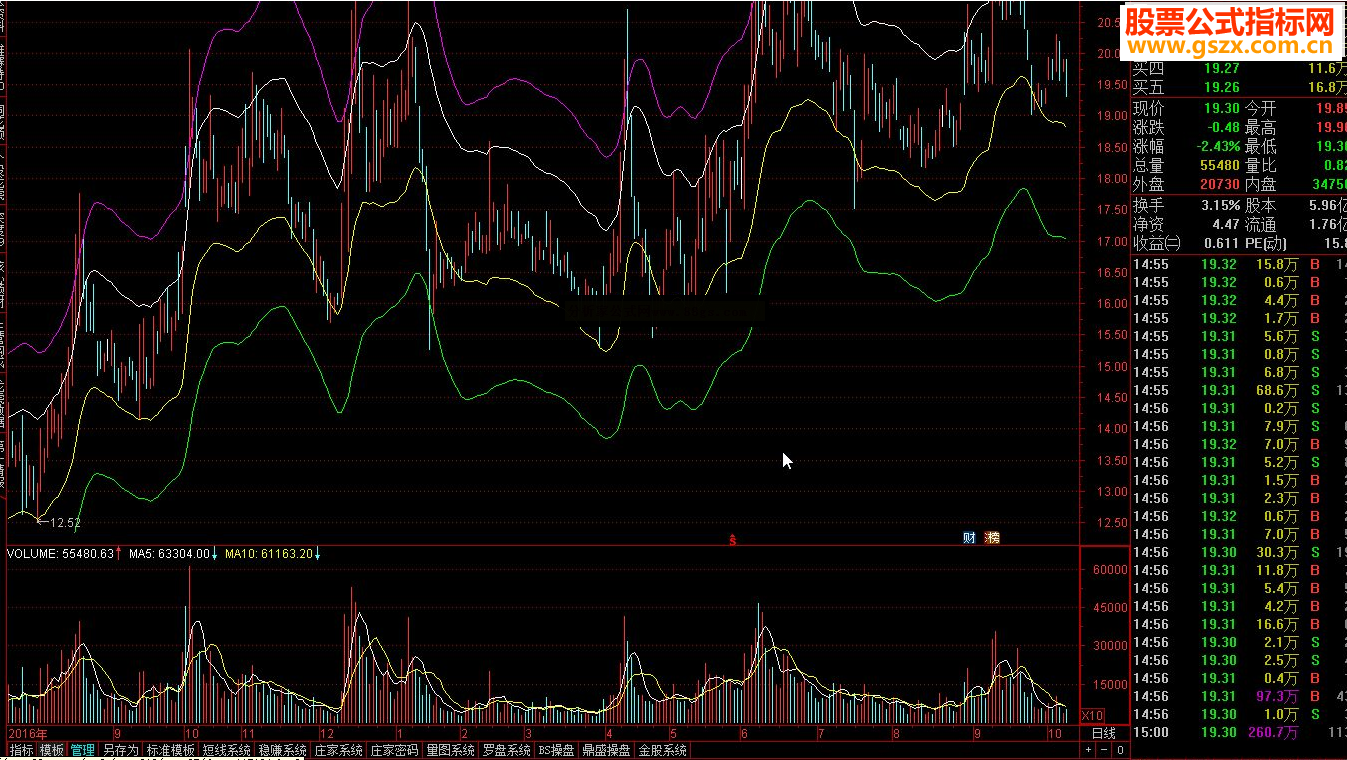Click the X10 volume scale box
This screenshot has width=1347, height=760.
[1093, 715]
